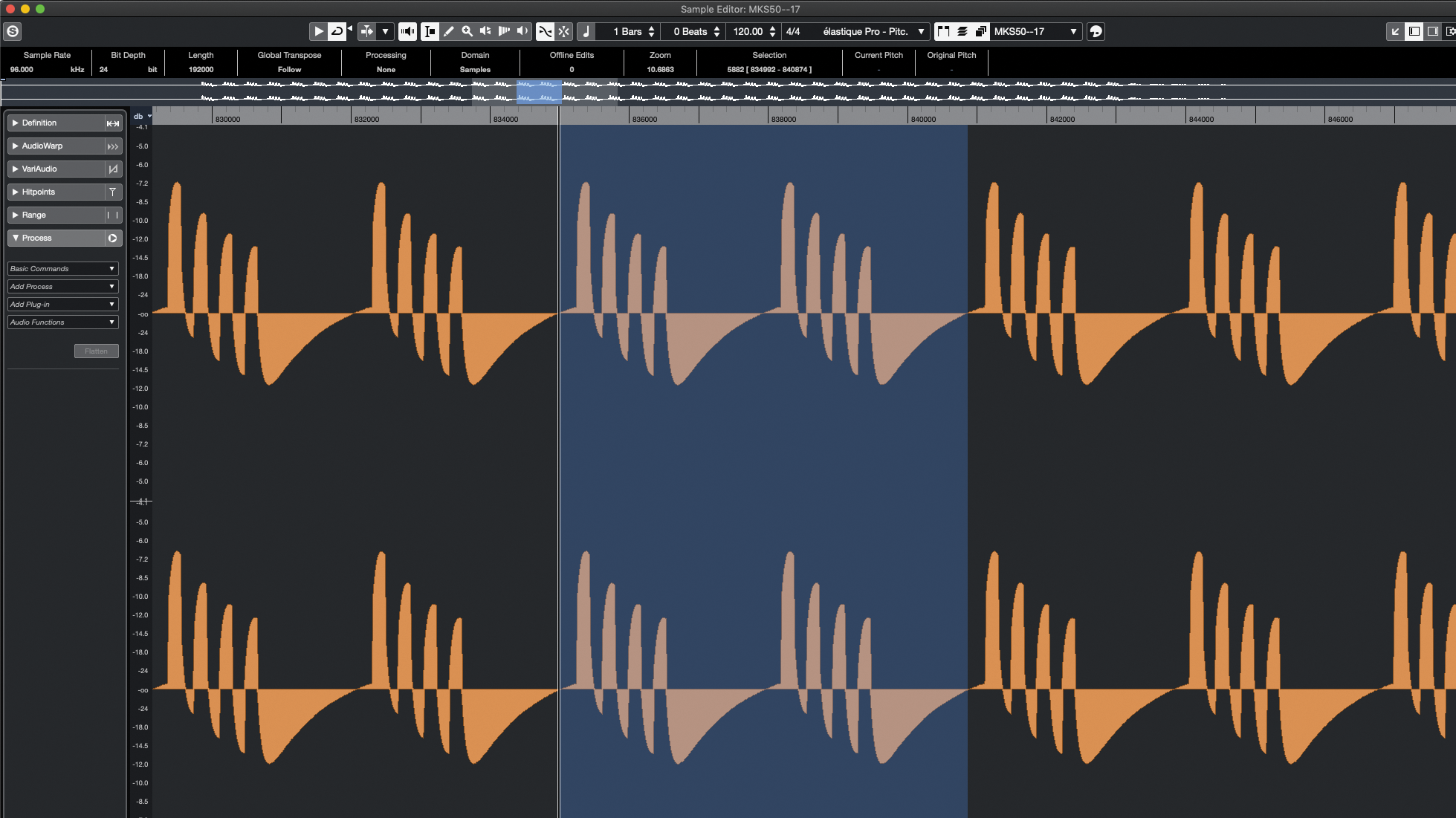Select the Zoom magnifier tool
Screen dimensions: 1456x818
(x=467, y=31)
